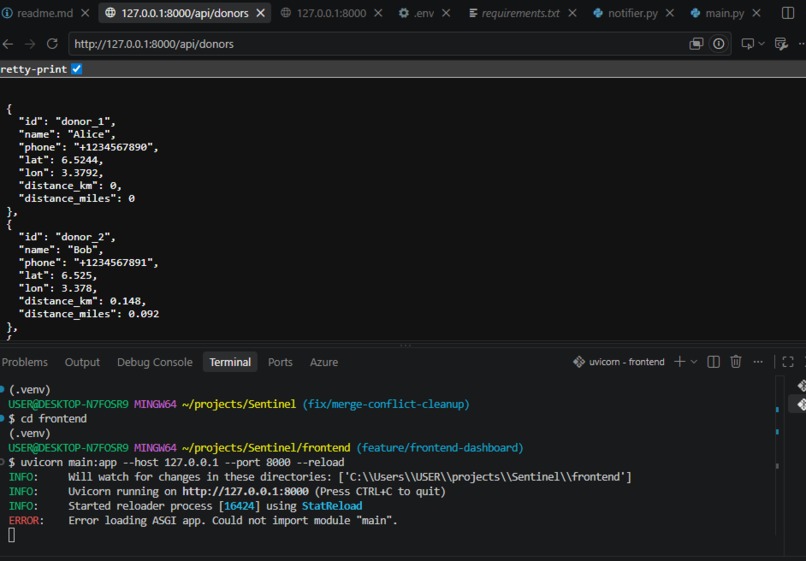Uncheck the Pretty-print checkbox
The image size is (806, 561).
pyautogui.click(x=77, y=69)
